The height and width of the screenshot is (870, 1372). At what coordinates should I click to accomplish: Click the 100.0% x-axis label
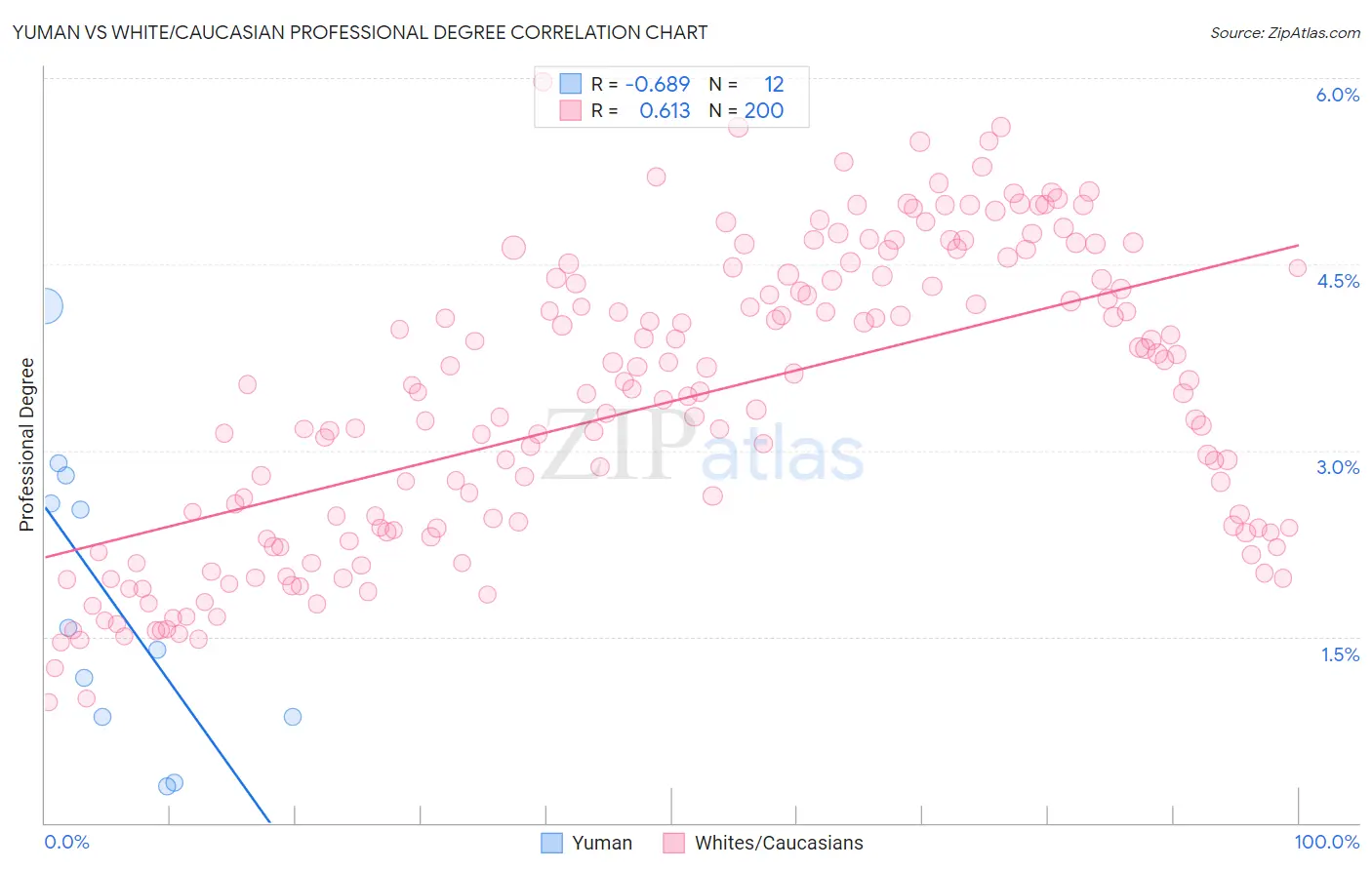tap(1327, 842)
